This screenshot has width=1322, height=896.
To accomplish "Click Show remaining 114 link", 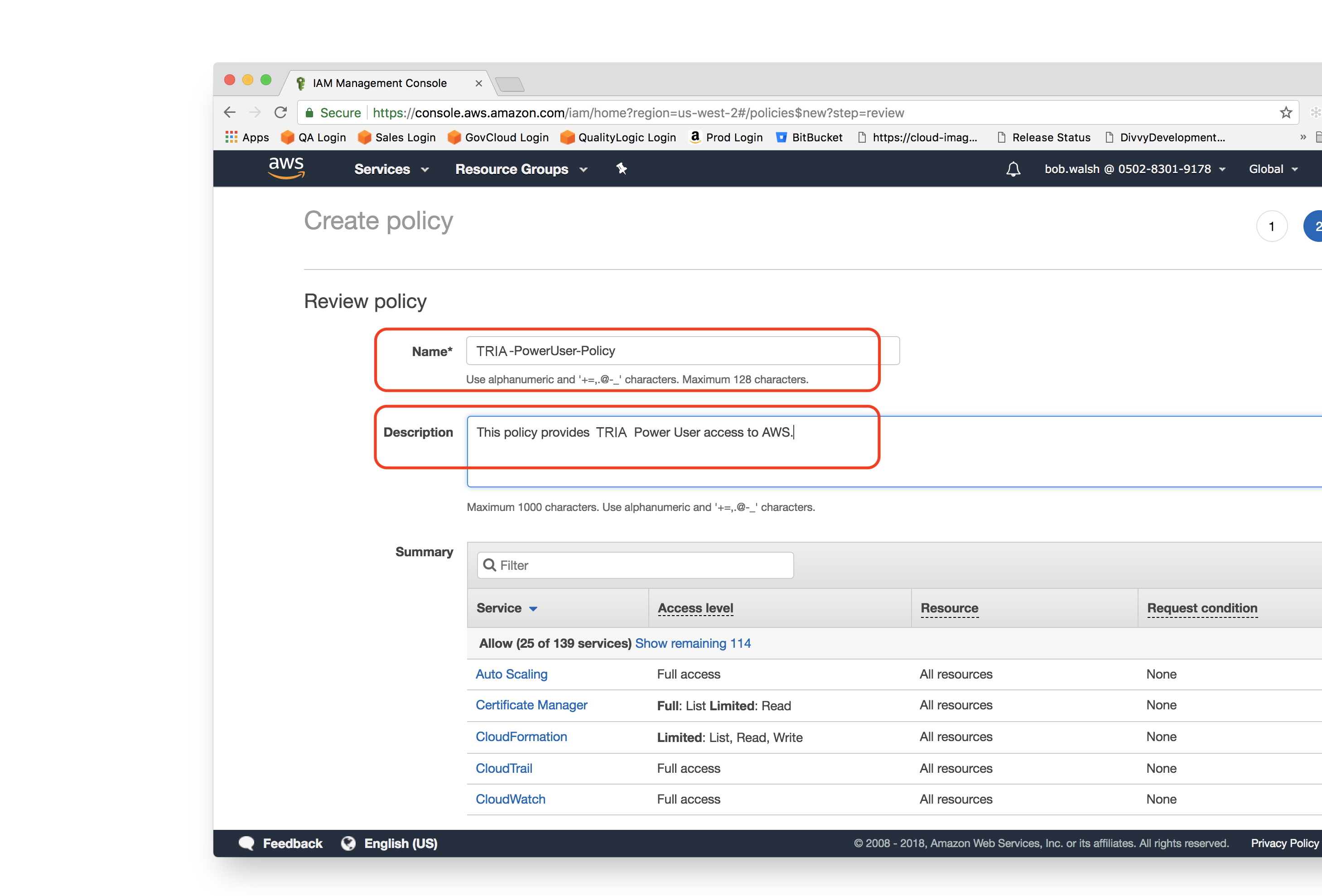I will pyautogui.click(x=693, y=643).
